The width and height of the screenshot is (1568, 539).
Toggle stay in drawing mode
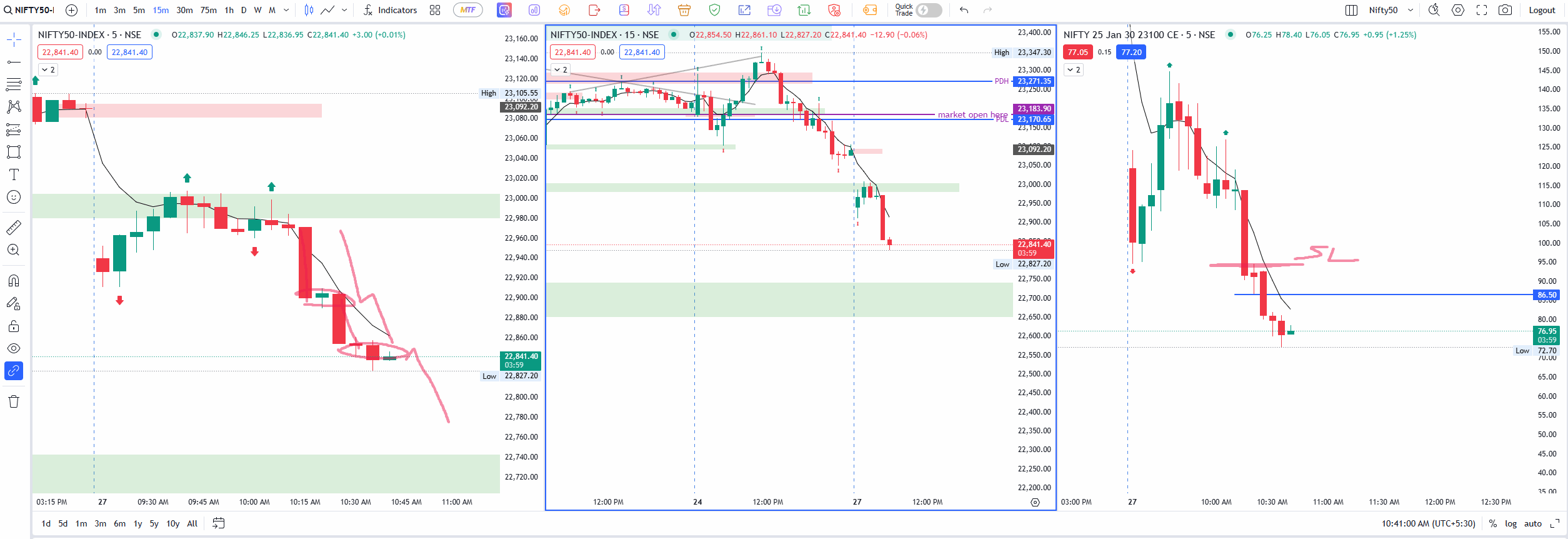coord(14,303)
